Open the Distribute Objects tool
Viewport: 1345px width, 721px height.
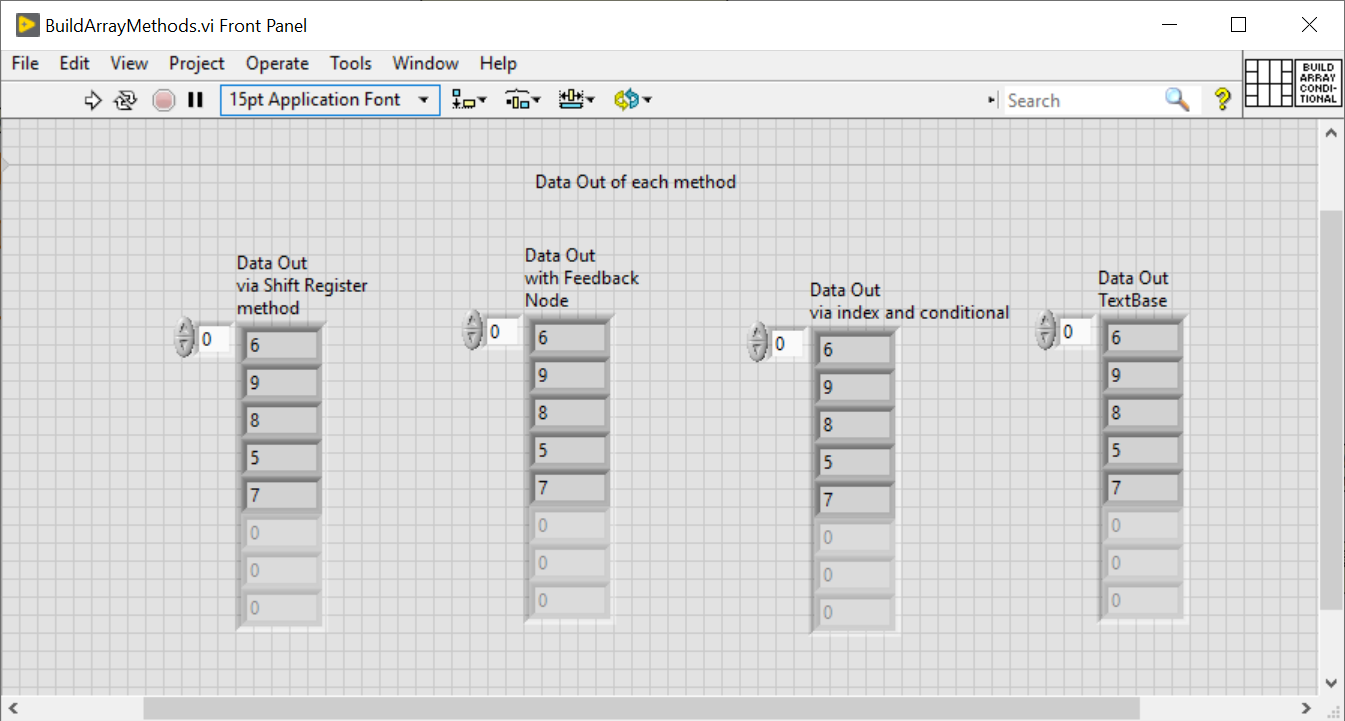pyautogui.click(x=522, y=100)
